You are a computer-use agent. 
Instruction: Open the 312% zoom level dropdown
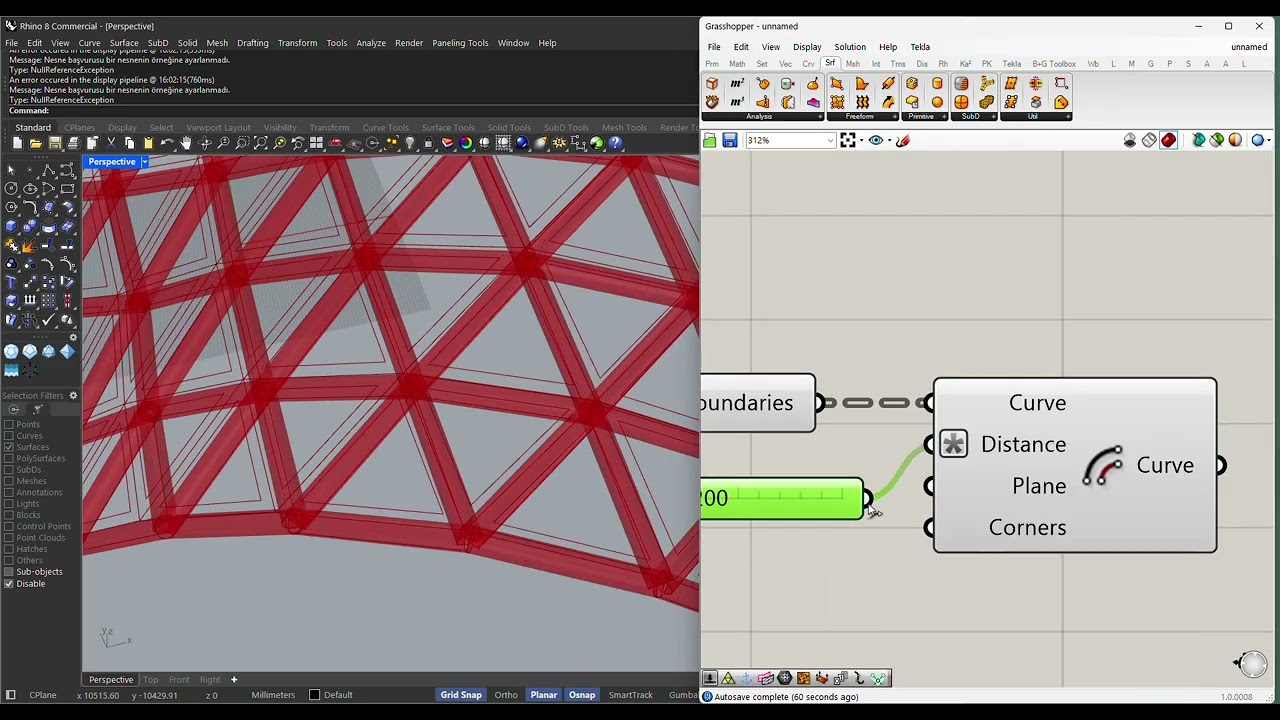point(830,141)
